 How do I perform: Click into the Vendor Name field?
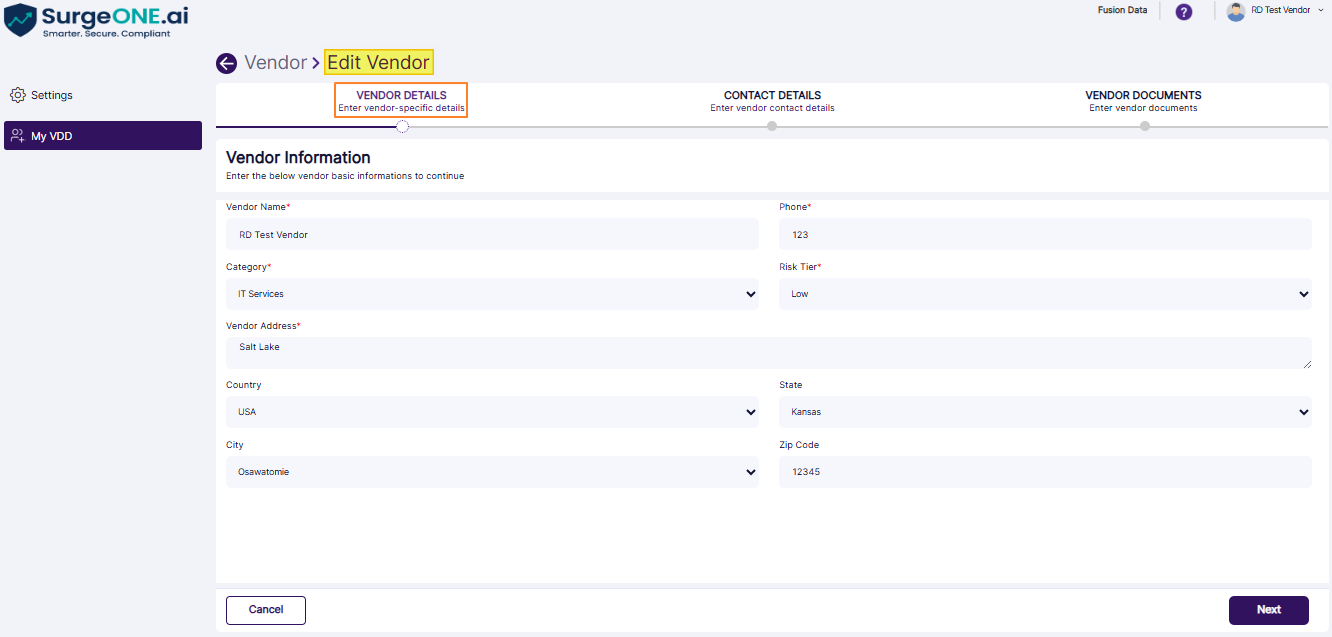(492, 235)
